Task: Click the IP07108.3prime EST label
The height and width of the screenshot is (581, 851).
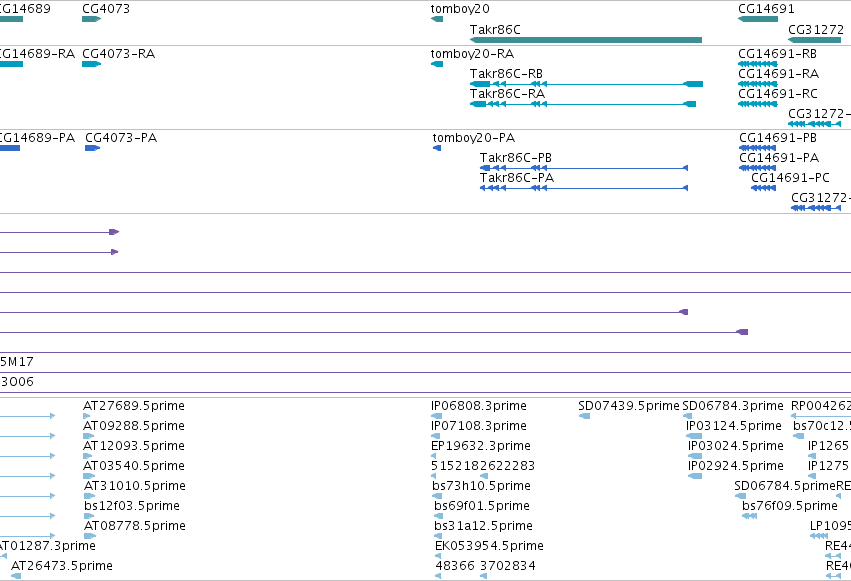Action: pos(478,426)
